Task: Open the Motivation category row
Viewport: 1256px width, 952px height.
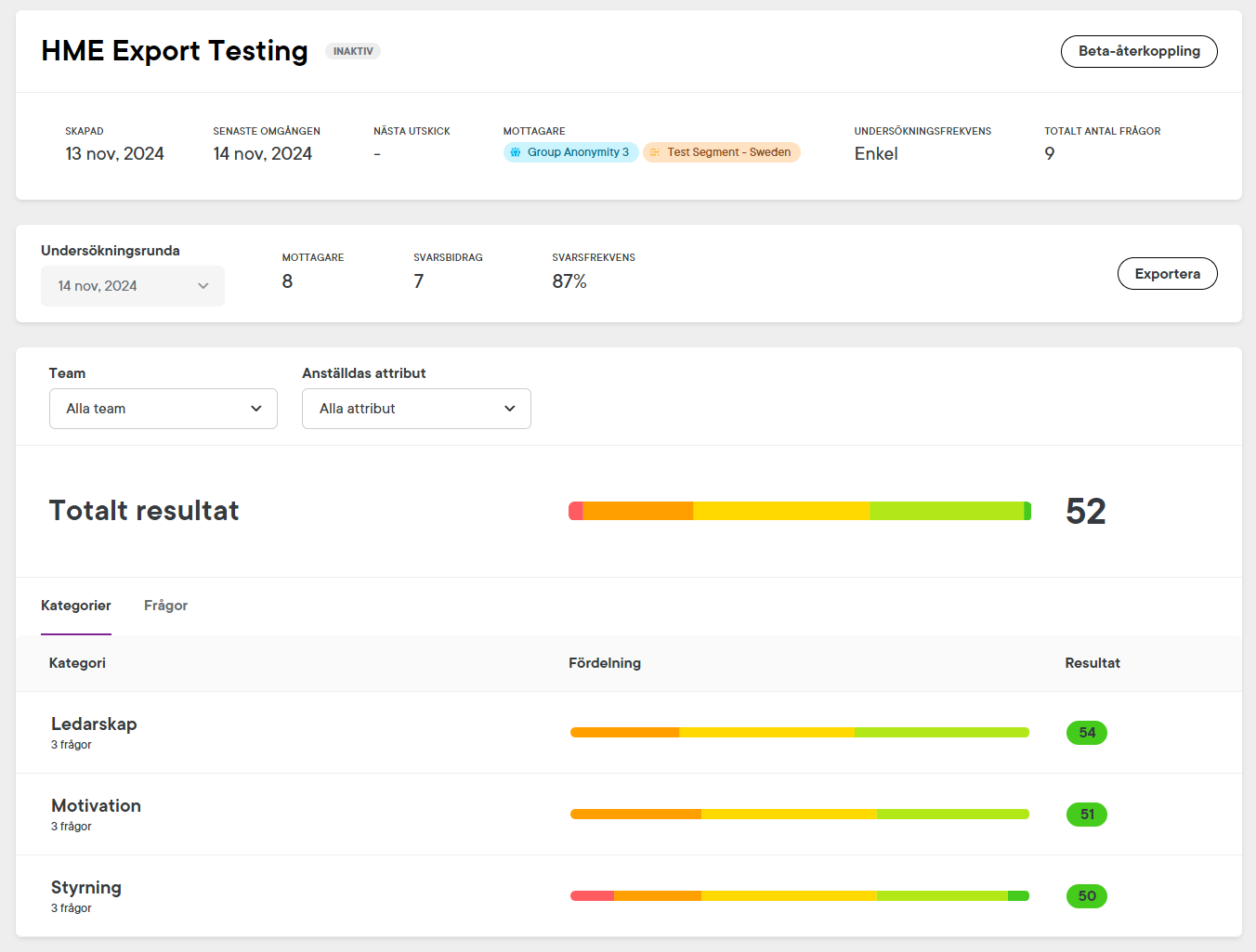Action: click(96, 806)
